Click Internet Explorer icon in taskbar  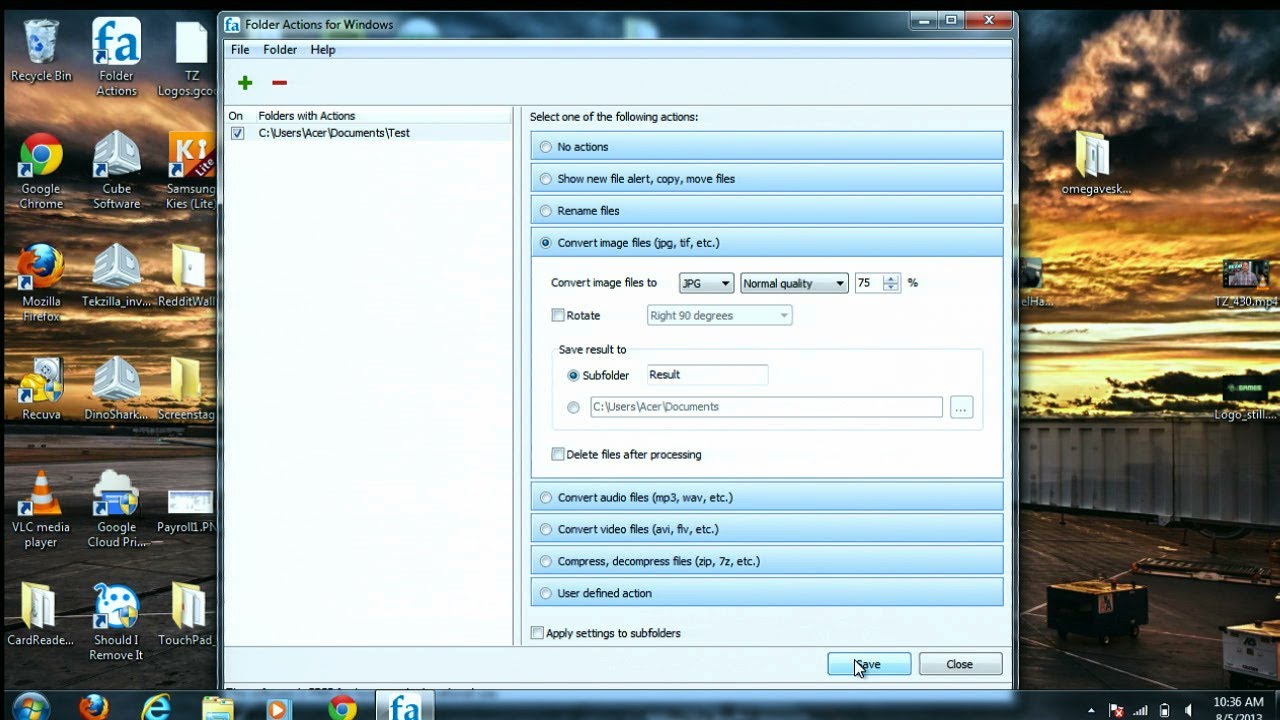[x=156, y=707]
